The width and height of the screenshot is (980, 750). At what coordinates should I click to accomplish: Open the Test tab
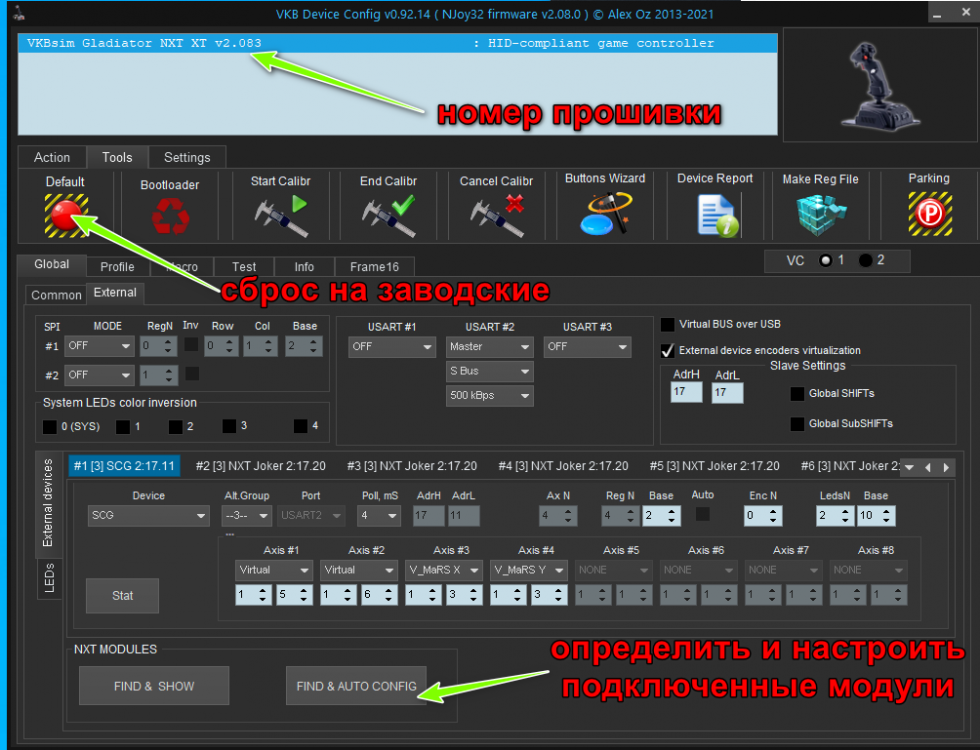pos(244,267)
